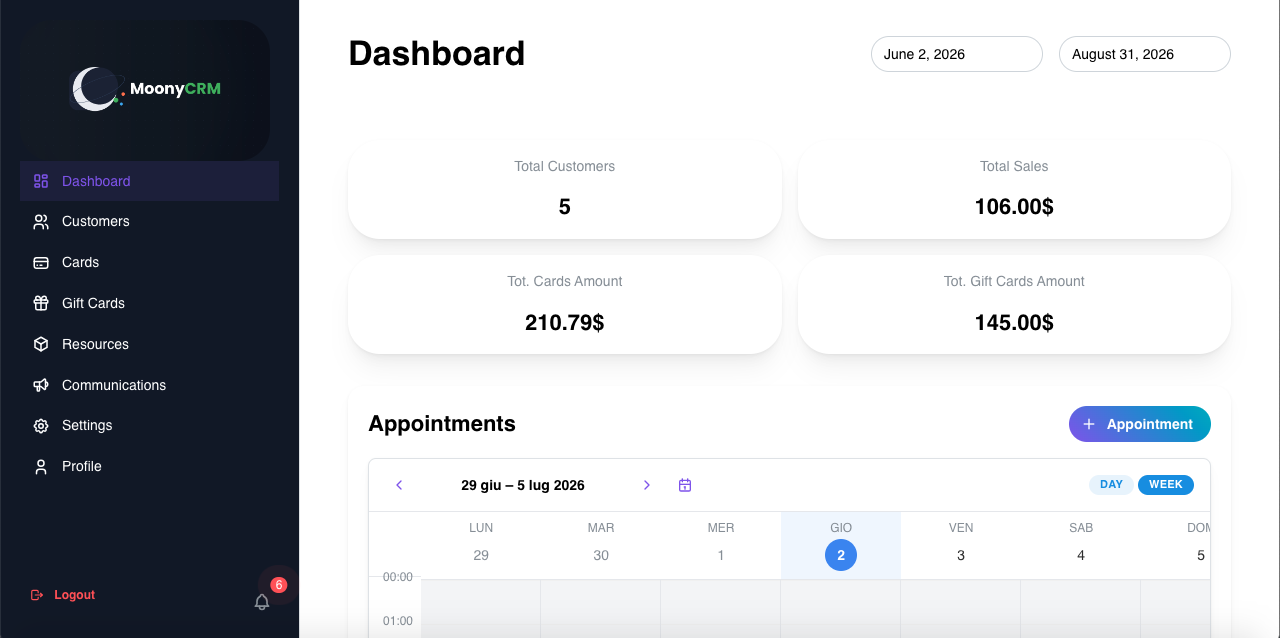Click the Customers people icon
This screenshot has width=1280, height=638.
(41, 222)
